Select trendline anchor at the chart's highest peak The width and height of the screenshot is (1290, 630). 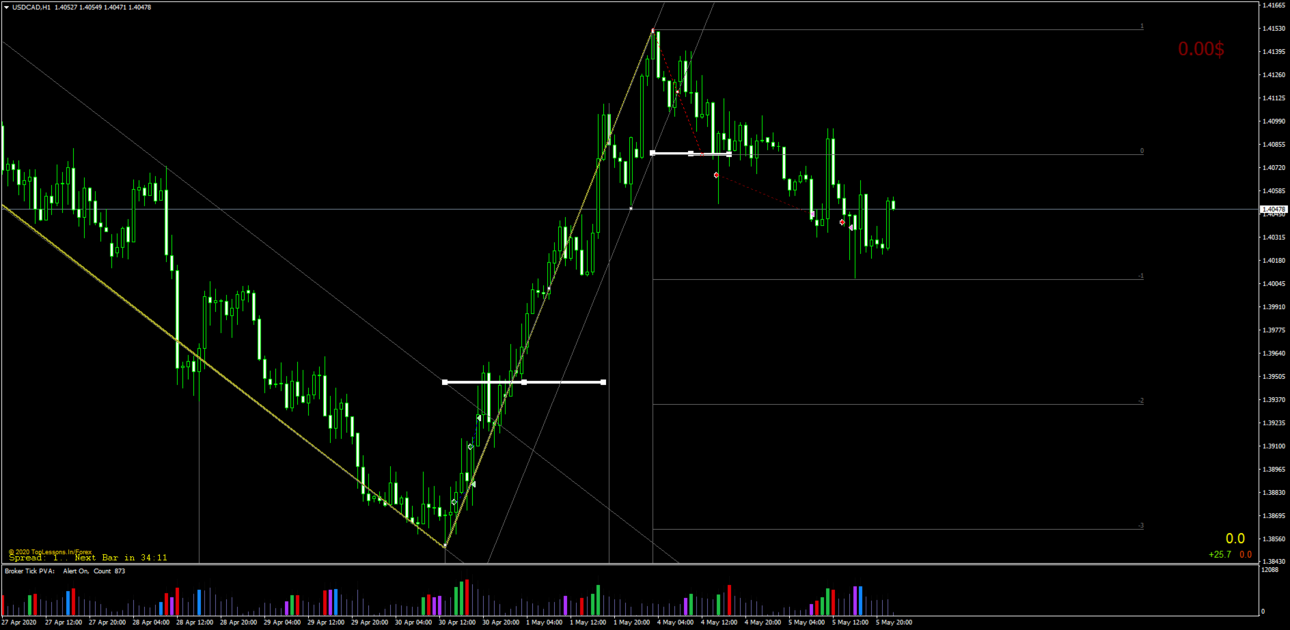tap(653, 31)
